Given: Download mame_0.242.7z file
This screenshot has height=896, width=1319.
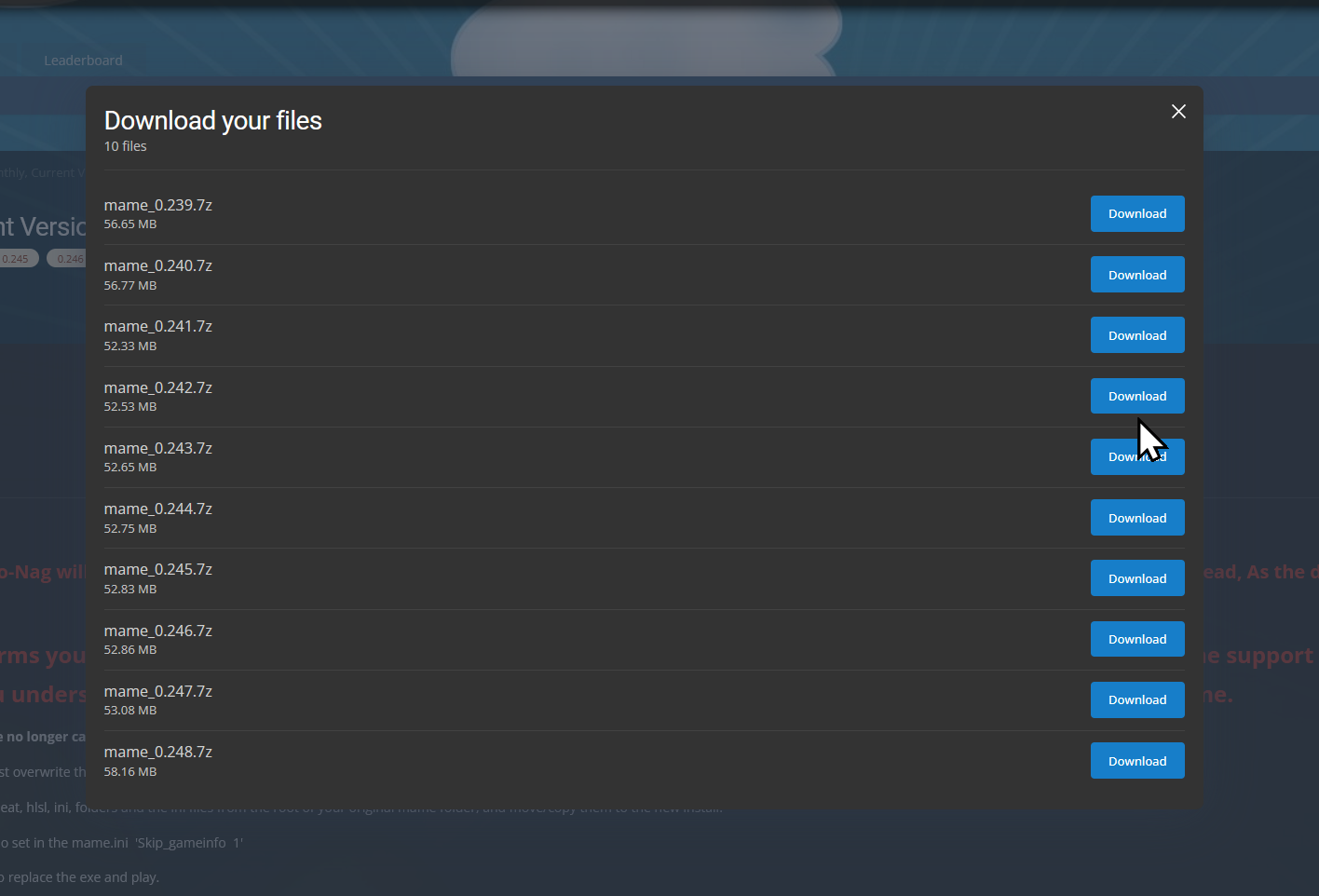Looking at the screenshot, I should [x=1137, y=396].
